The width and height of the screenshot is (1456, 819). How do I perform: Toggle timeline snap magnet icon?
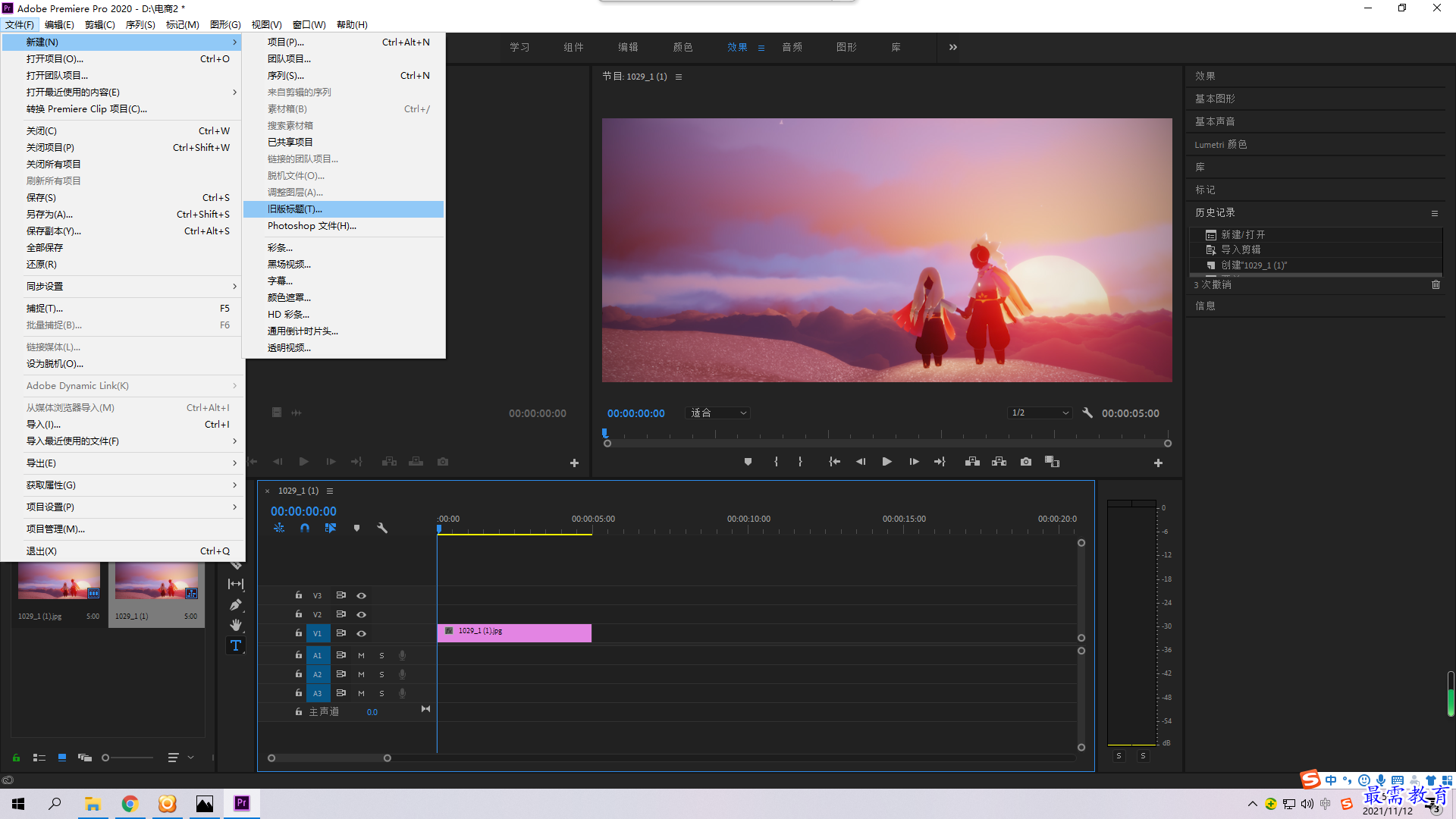(x=304, y=528)
